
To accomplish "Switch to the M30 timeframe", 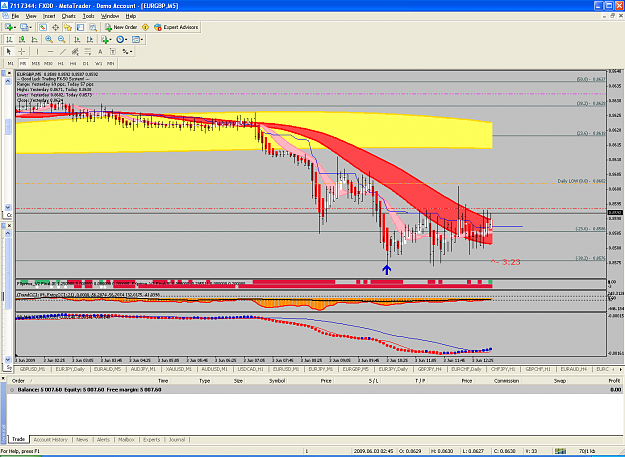I will 48,63.
